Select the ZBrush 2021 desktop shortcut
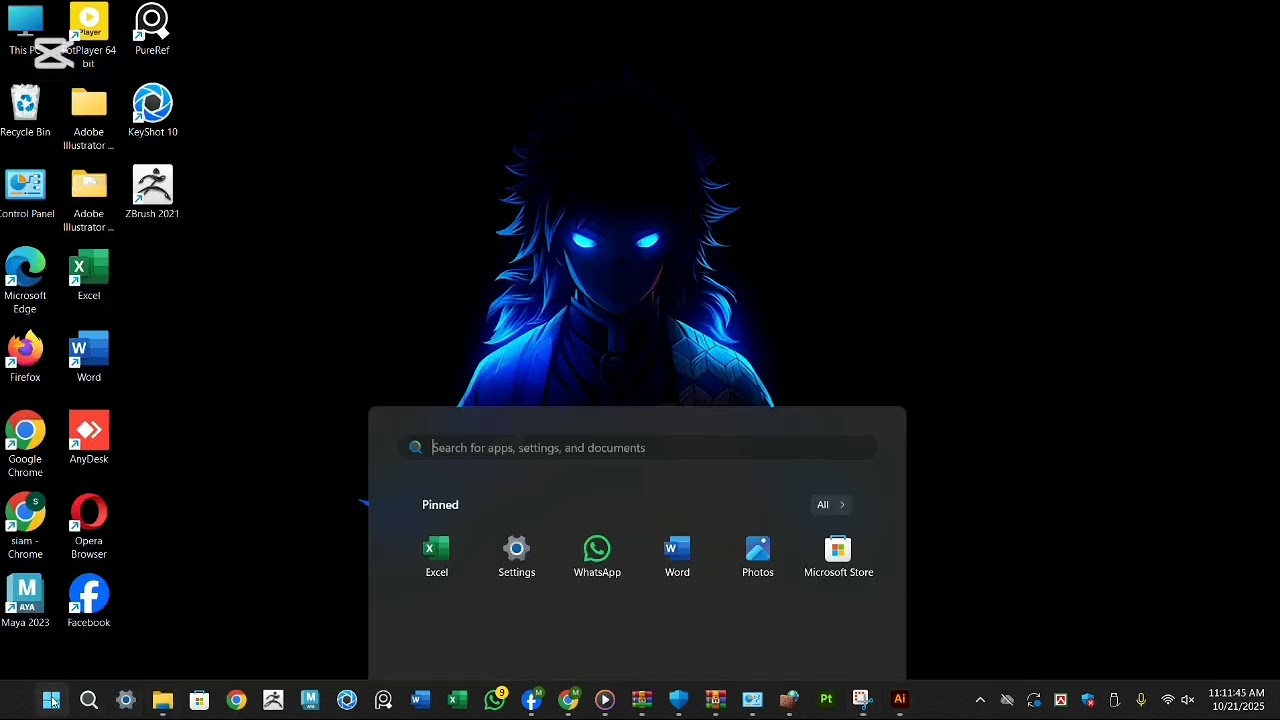The width and height of the screenshot is (1280, 720). 152,193
